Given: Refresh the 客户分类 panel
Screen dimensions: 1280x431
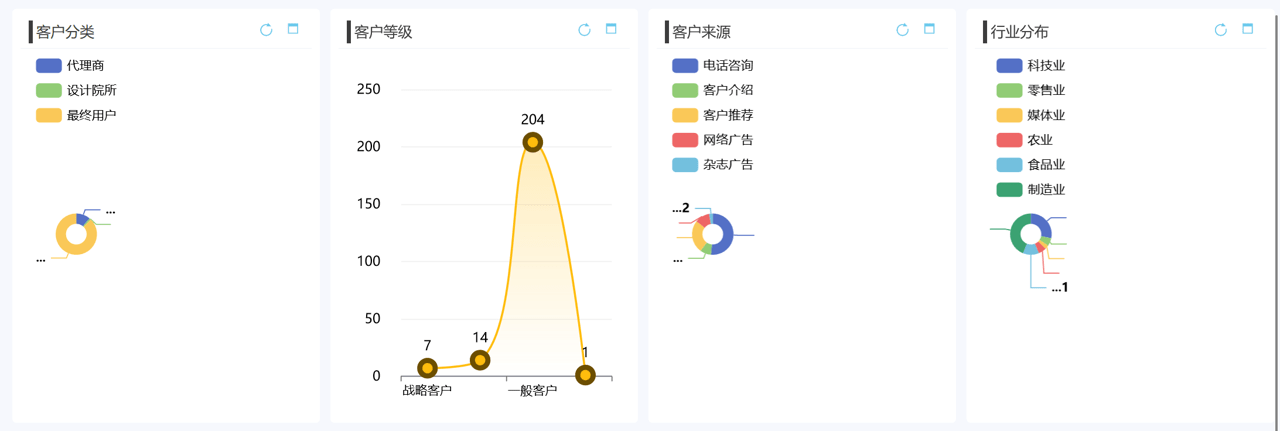Looking at the screenshot, I should 266,30.
